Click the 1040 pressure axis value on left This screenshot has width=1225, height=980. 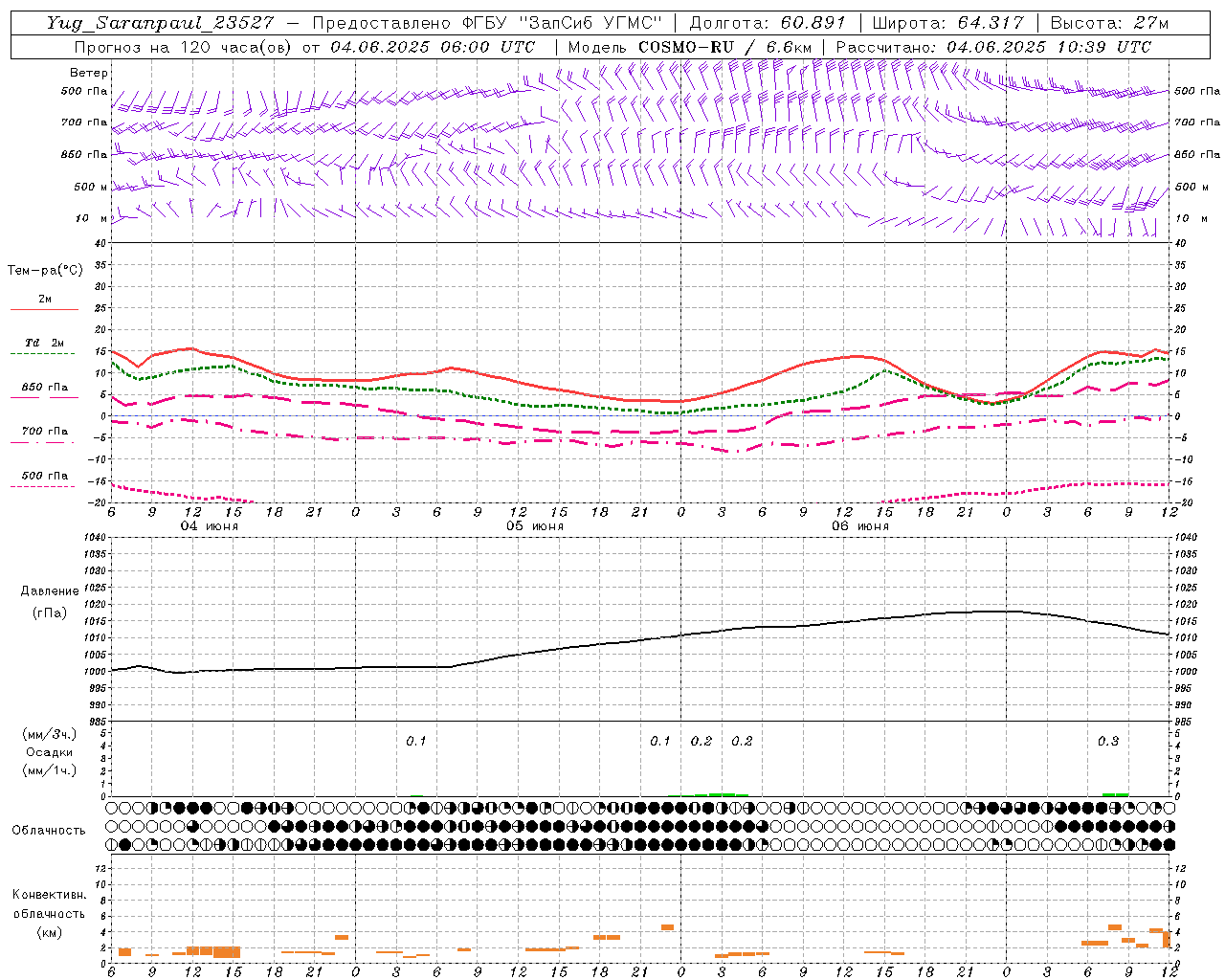(x=96, y=538)
